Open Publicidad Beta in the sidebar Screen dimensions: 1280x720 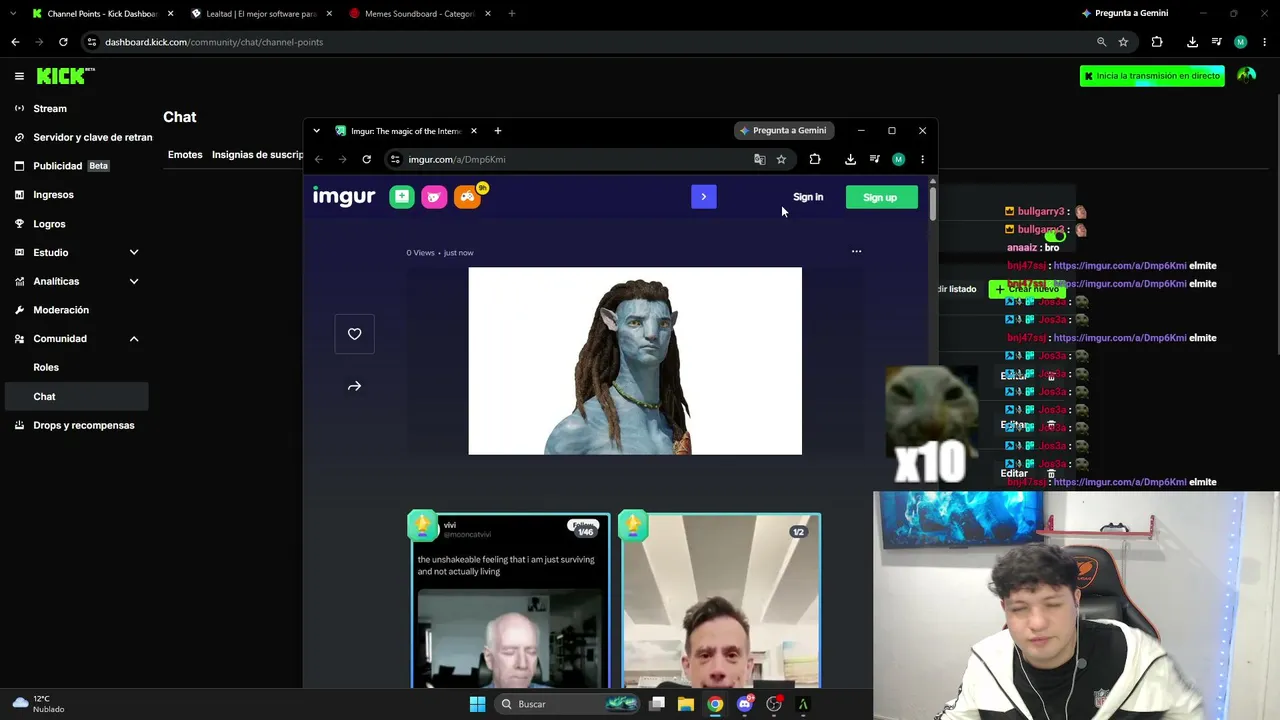(62, 166)
